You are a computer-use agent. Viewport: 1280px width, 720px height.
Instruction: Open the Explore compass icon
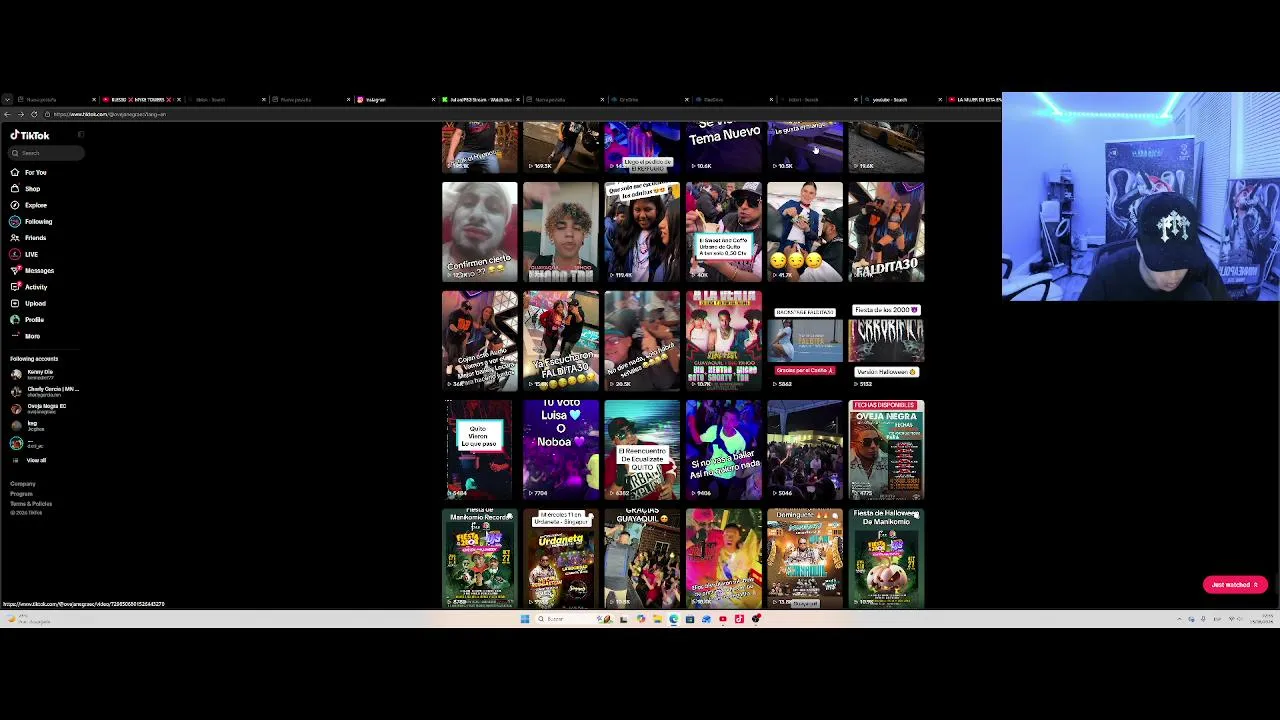click(15, 205)
